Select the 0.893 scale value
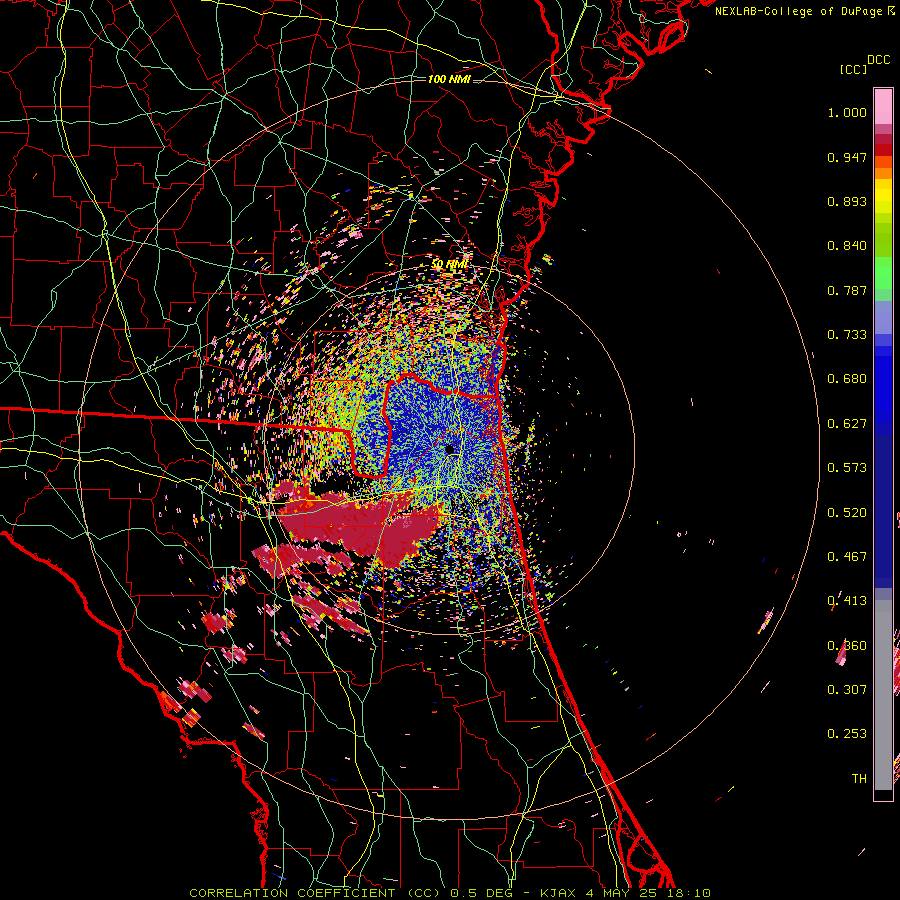 [x=847, y=201]
